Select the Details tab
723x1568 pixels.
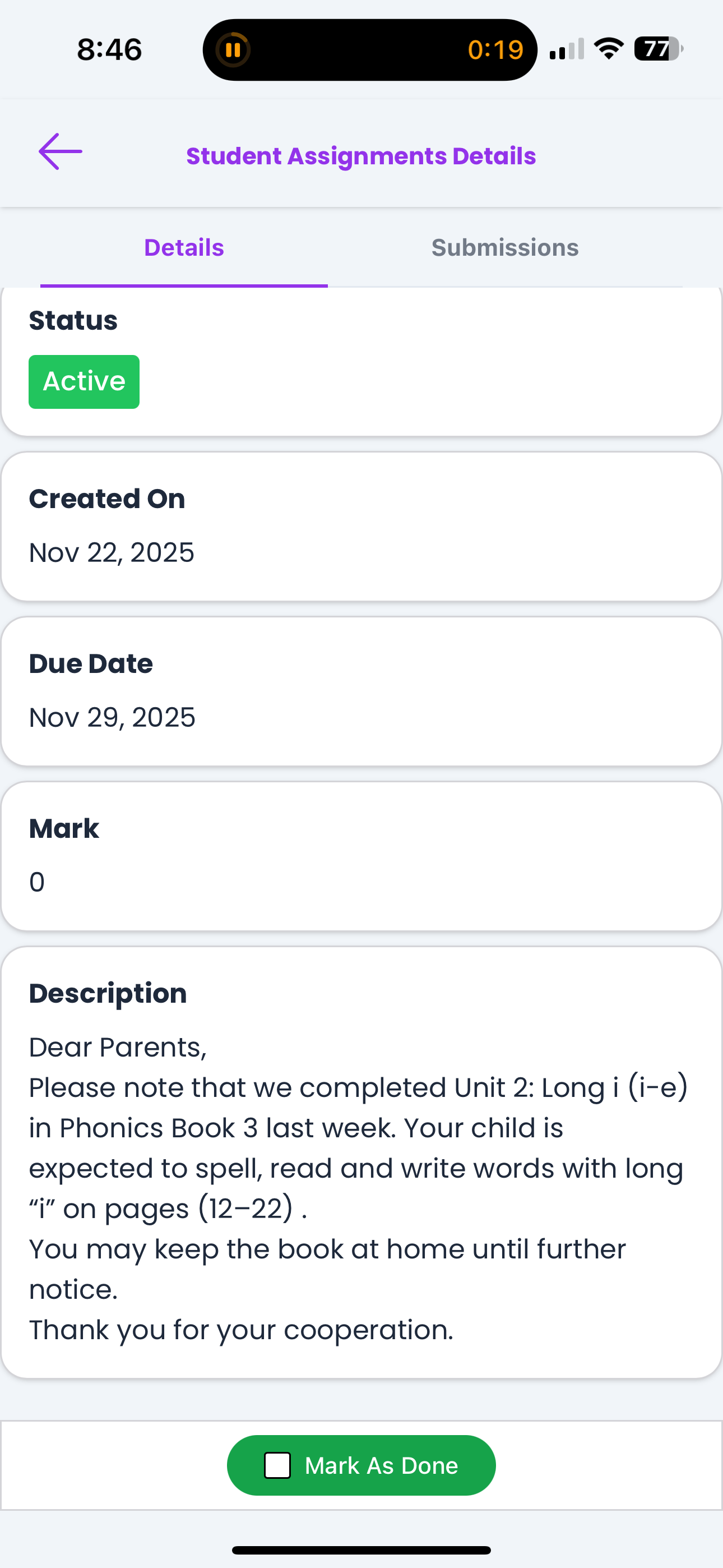tap(184, 248)
